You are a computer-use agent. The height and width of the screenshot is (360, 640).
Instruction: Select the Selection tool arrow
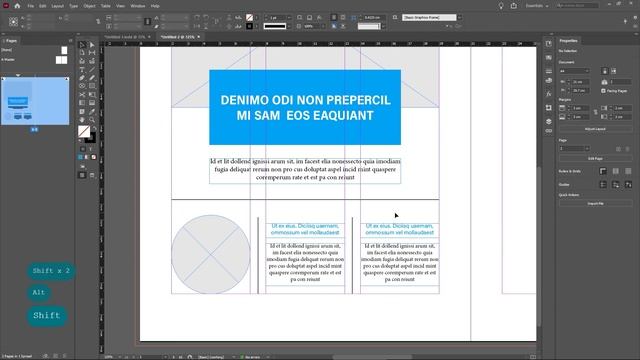(x=82, y=45)
